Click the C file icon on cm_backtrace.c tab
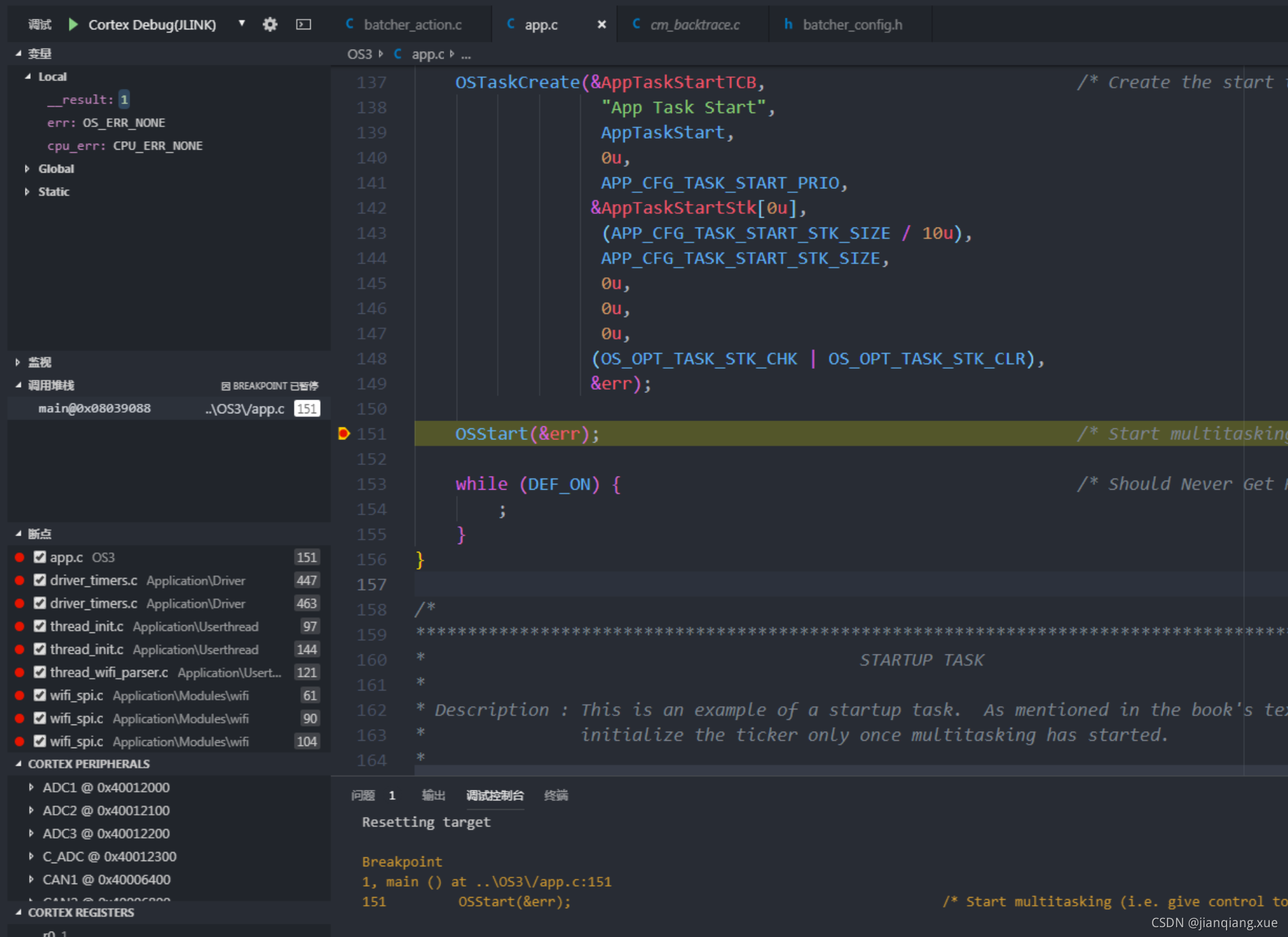Image resolution: width=1288 pixels, height=937 pixels. pyautogui.click(x=636, y=25)
